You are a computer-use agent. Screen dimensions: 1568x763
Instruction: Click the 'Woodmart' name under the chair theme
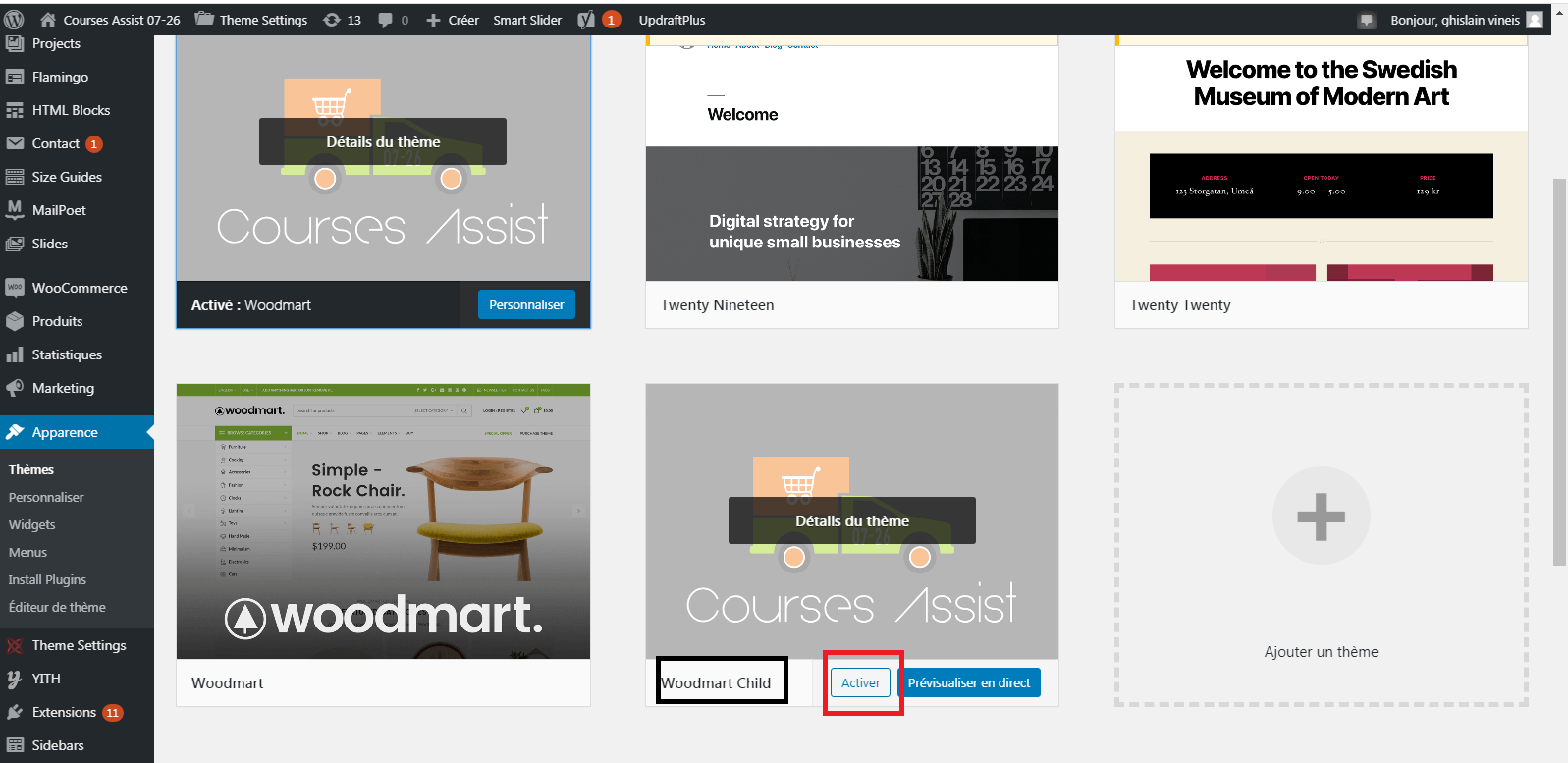tap(228, 683)
